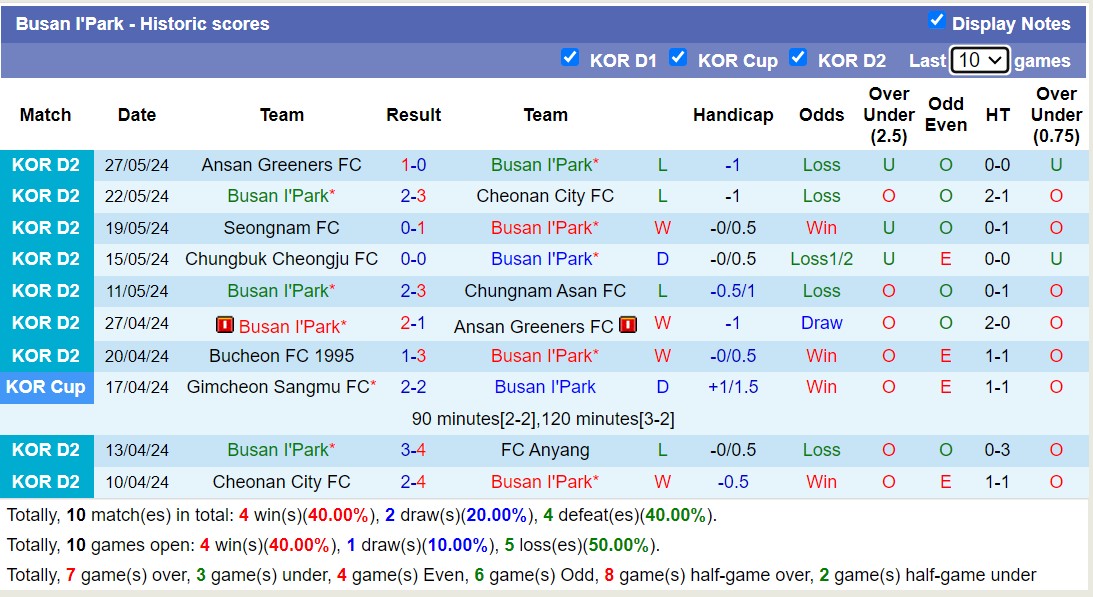Click the Date column header
This screenshot has height=597, width=1093.
point(137,115)
